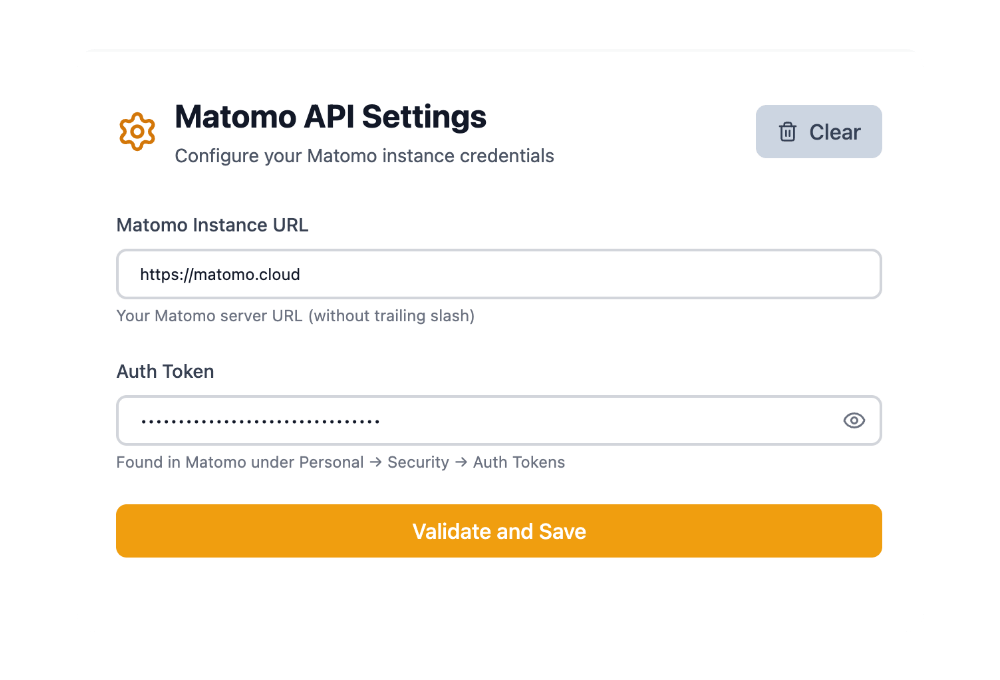Image resolution: width=1000 pixels, height=680 pixels.
Task: Select the Matomo gear logo beside the heading
Action: (x=137, y=131)
